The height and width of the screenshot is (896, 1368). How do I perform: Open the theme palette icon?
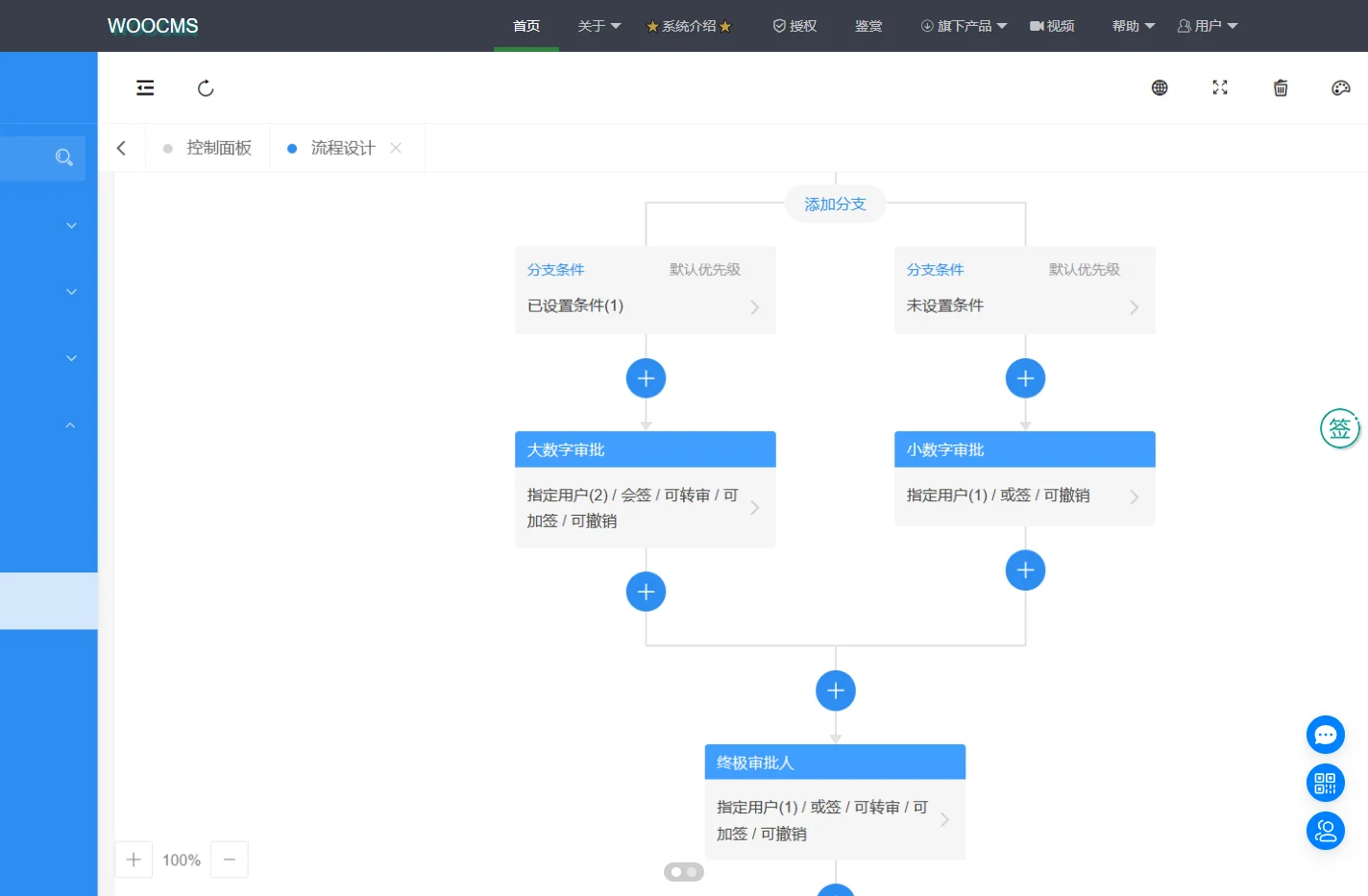click(x=1341, y=87)
